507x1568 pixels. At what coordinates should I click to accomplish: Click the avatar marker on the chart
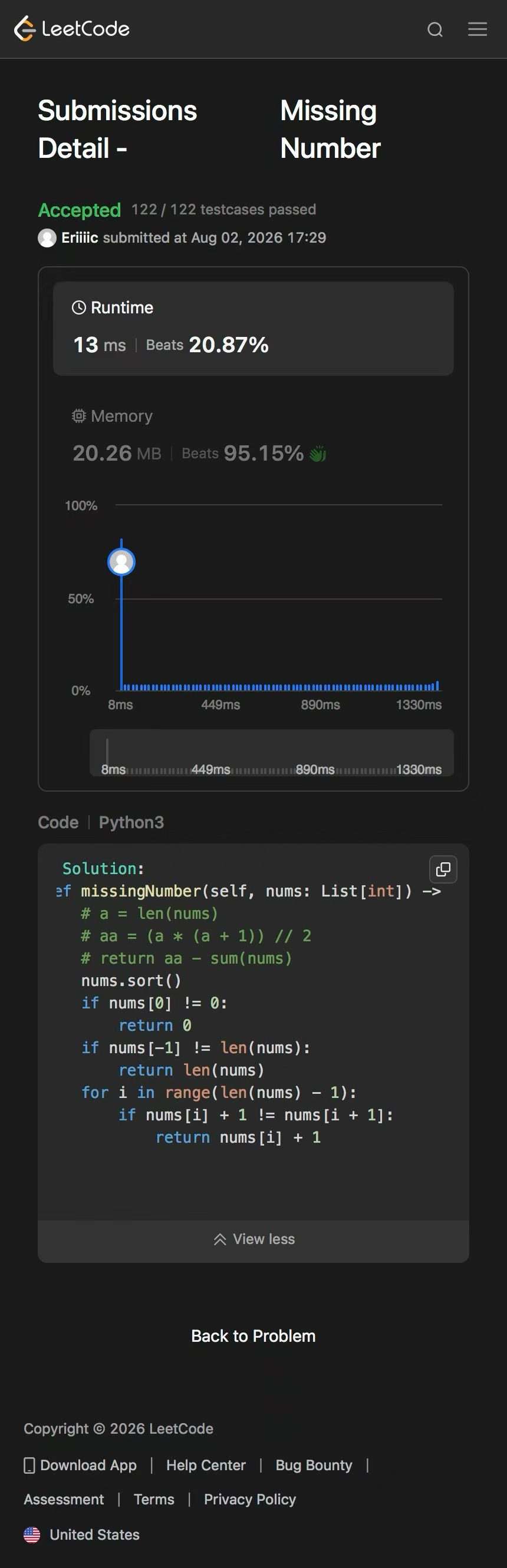[121, 562]
